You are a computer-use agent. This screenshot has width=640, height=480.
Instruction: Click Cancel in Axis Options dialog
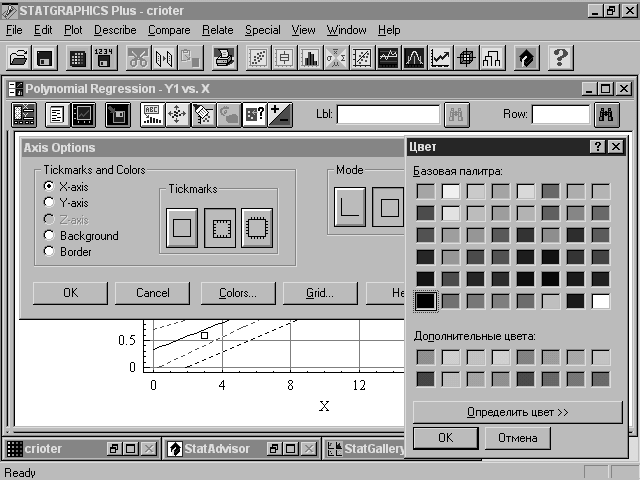[152, 293]
